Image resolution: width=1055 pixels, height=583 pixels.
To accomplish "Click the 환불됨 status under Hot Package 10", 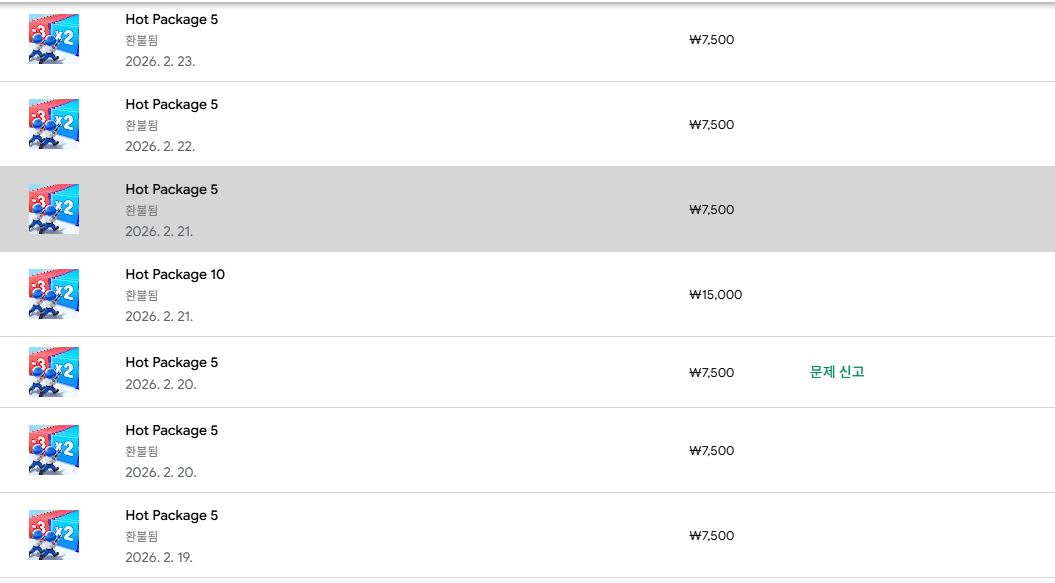I will pyautogui.click(x=141, y=296).
